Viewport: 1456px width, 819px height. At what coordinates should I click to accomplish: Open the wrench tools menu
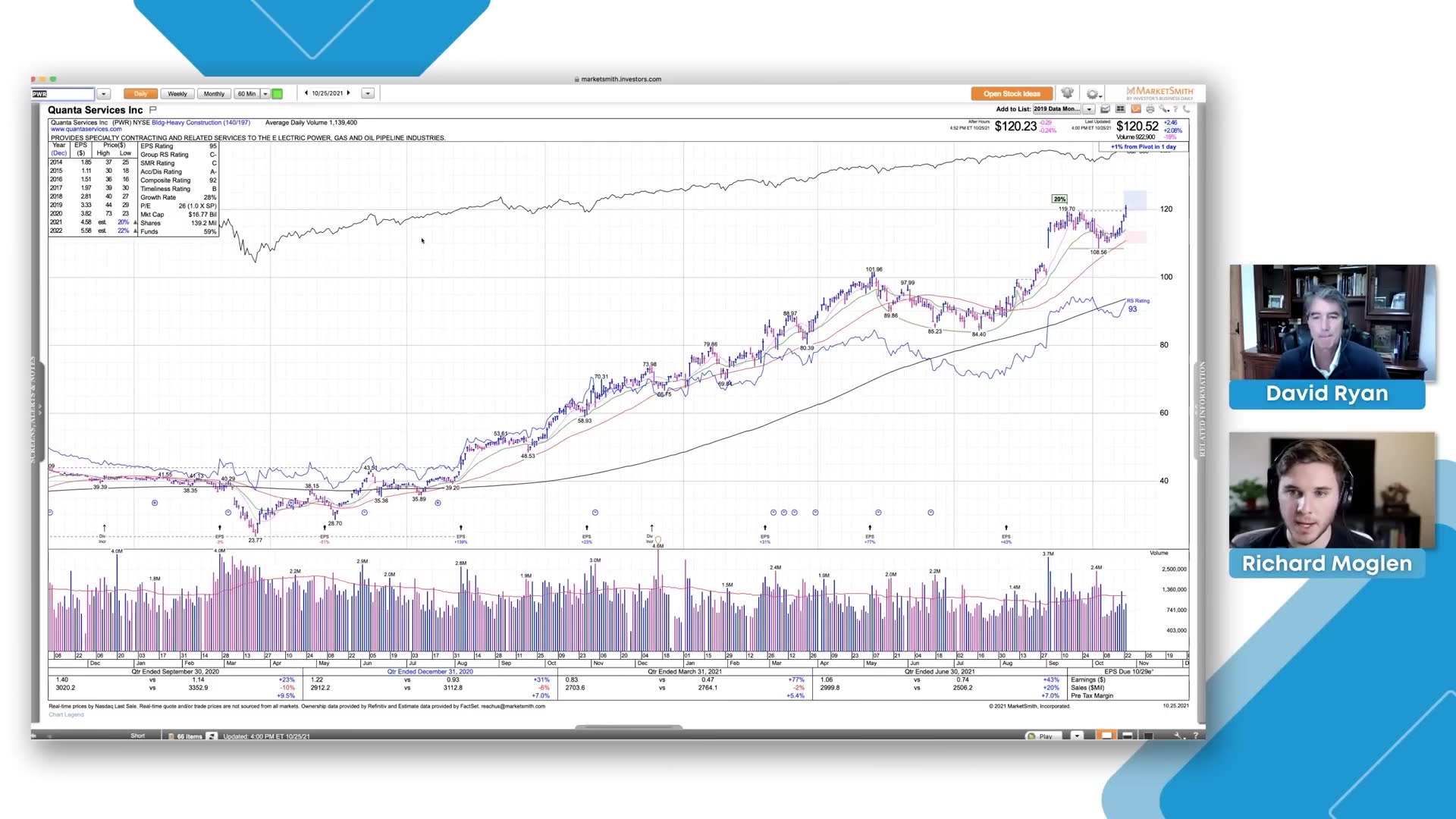[x=1164, y=109]
